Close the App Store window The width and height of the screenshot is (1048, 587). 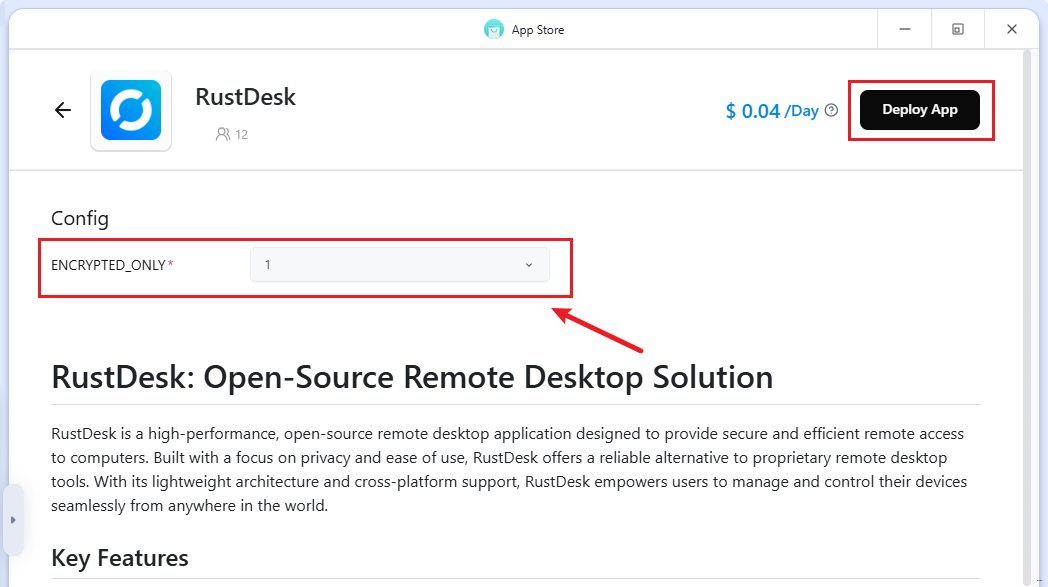(x=1012, y=30)
